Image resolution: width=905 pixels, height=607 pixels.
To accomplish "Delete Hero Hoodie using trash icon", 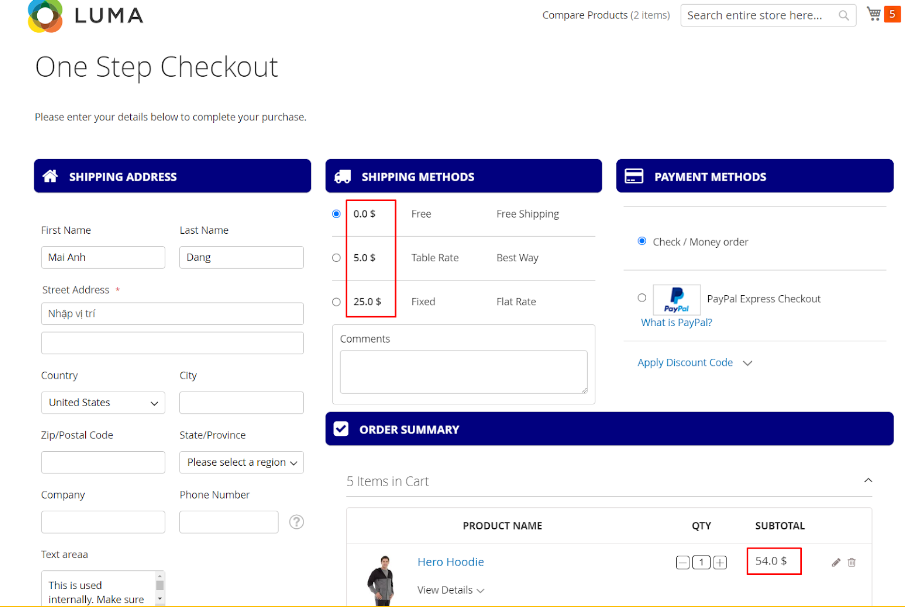I will tap(852, 562).
